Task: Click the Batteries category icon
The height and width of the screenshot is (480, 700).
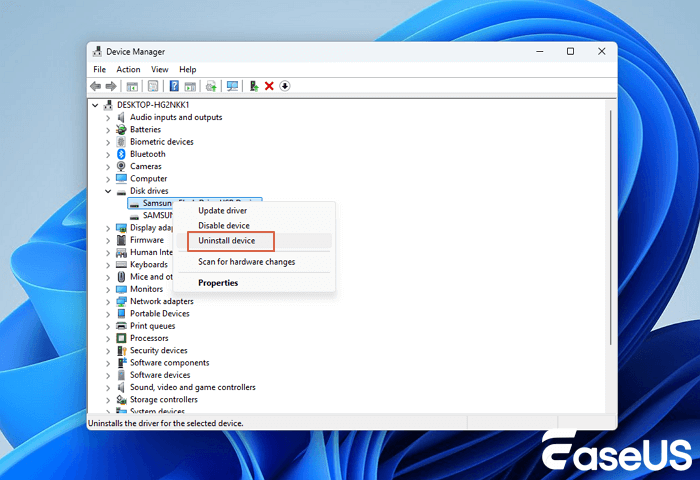Action: tap(121, 129)
